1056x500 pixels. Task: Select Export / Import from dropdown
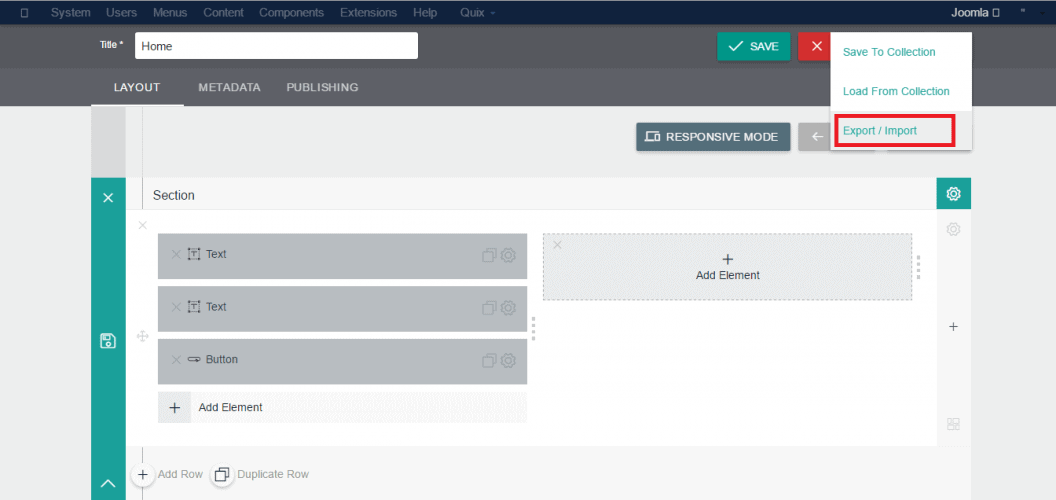coord(880,131)
